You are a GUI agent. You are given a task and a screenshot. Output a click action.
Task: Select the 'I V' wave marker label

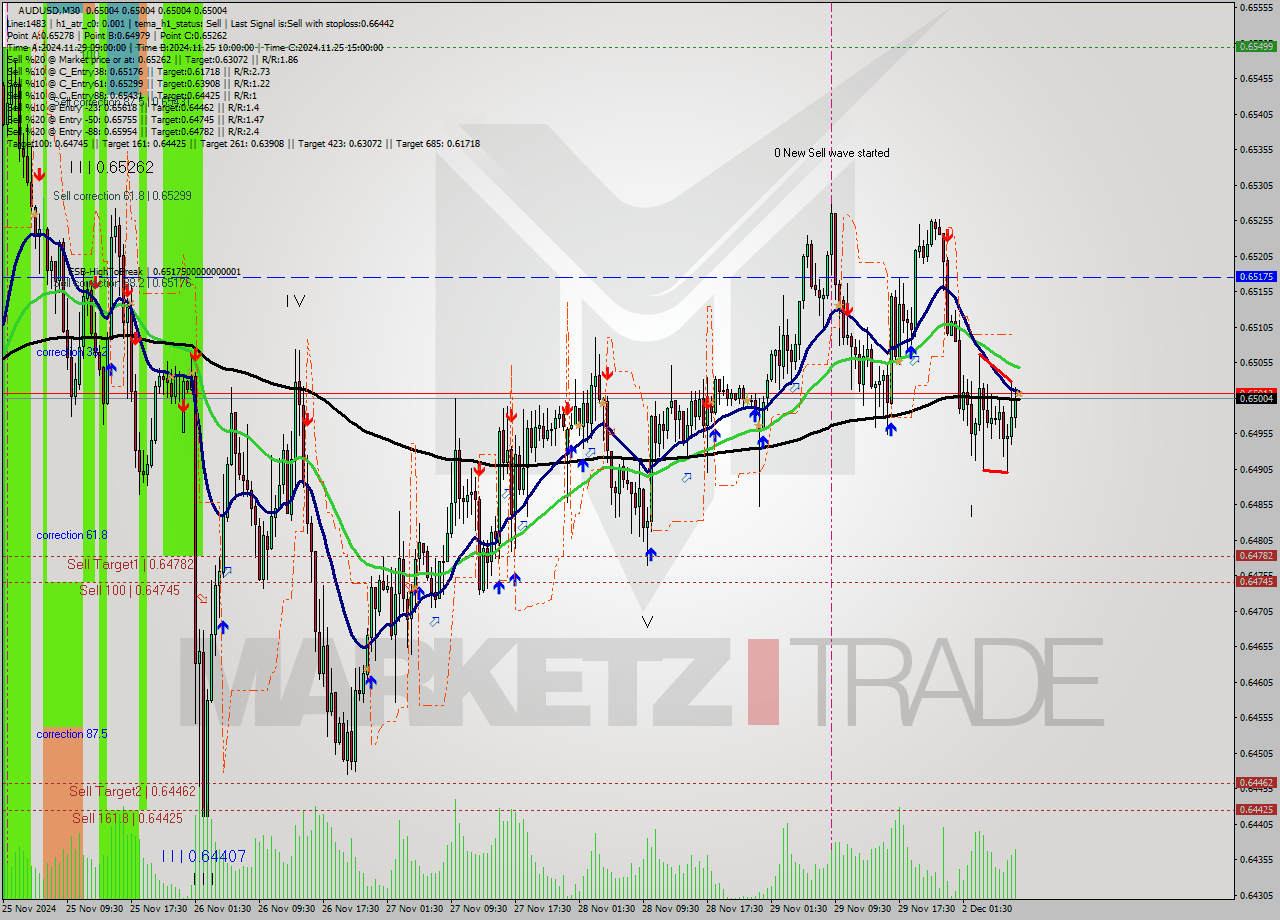pyautogui.click(x=295, y=300)
